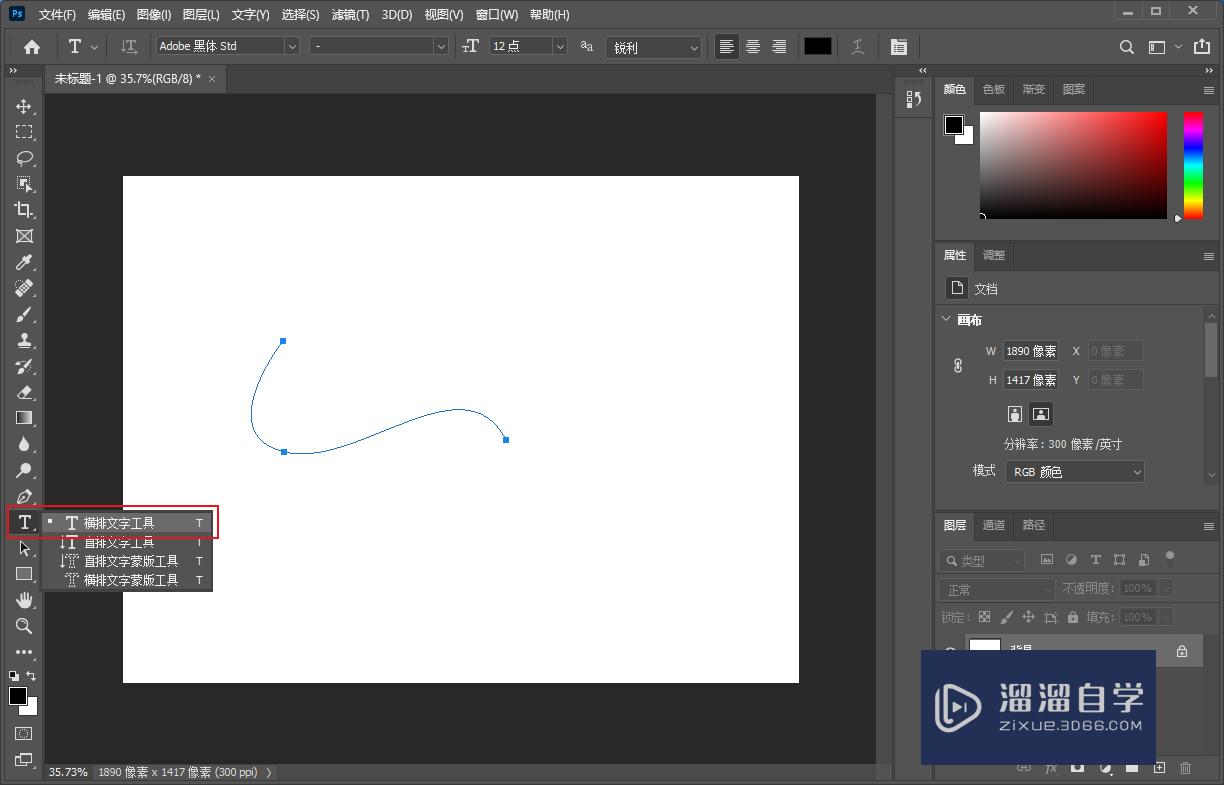Select the History Brush tool

[x=24, y=366]
